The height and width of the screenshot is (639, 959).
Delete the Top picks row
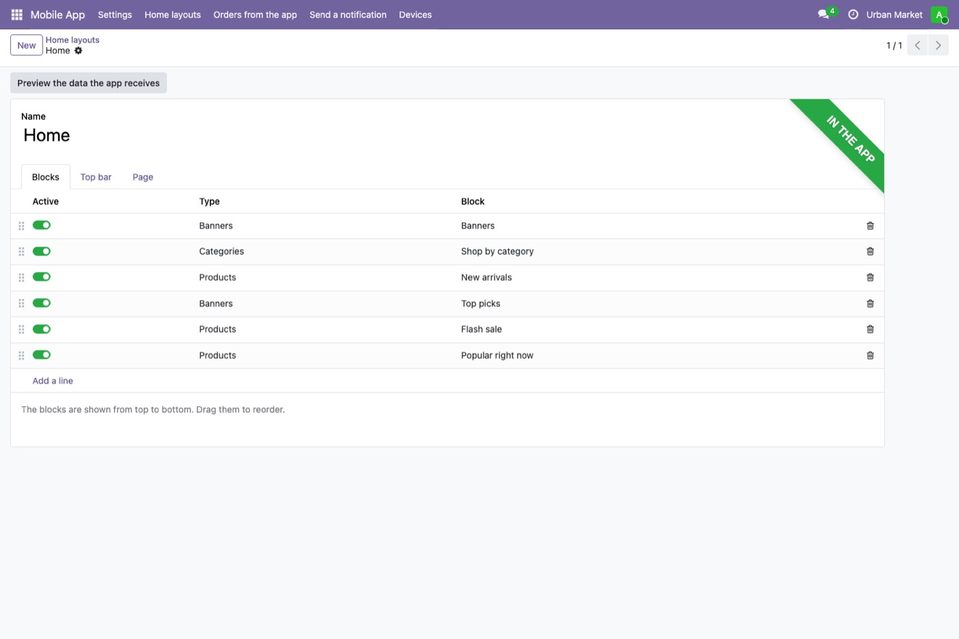pyautogui.click(x=870, y=303)
